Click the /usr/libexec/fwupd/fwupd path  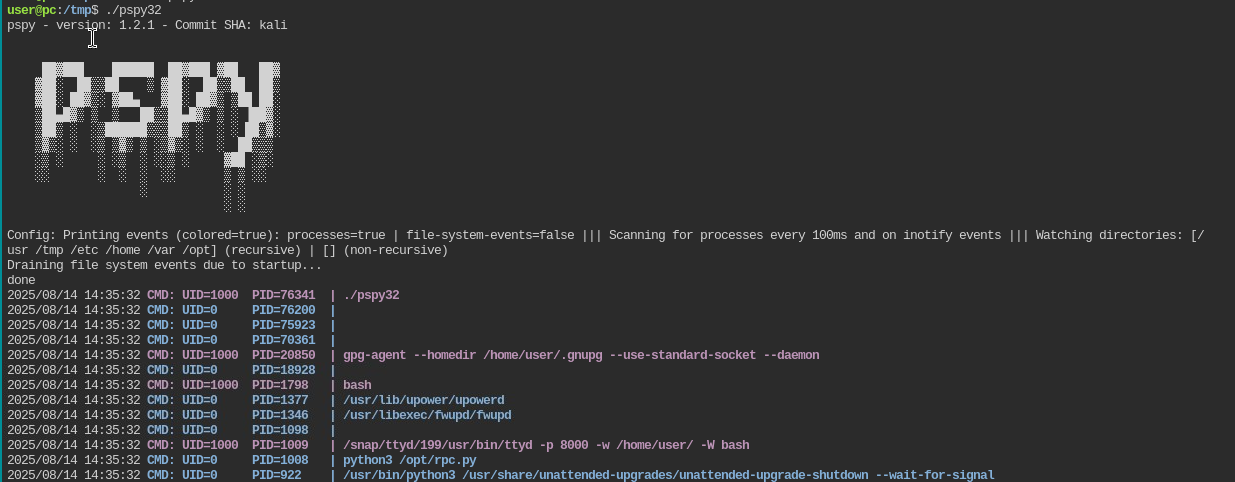(427, 415)
